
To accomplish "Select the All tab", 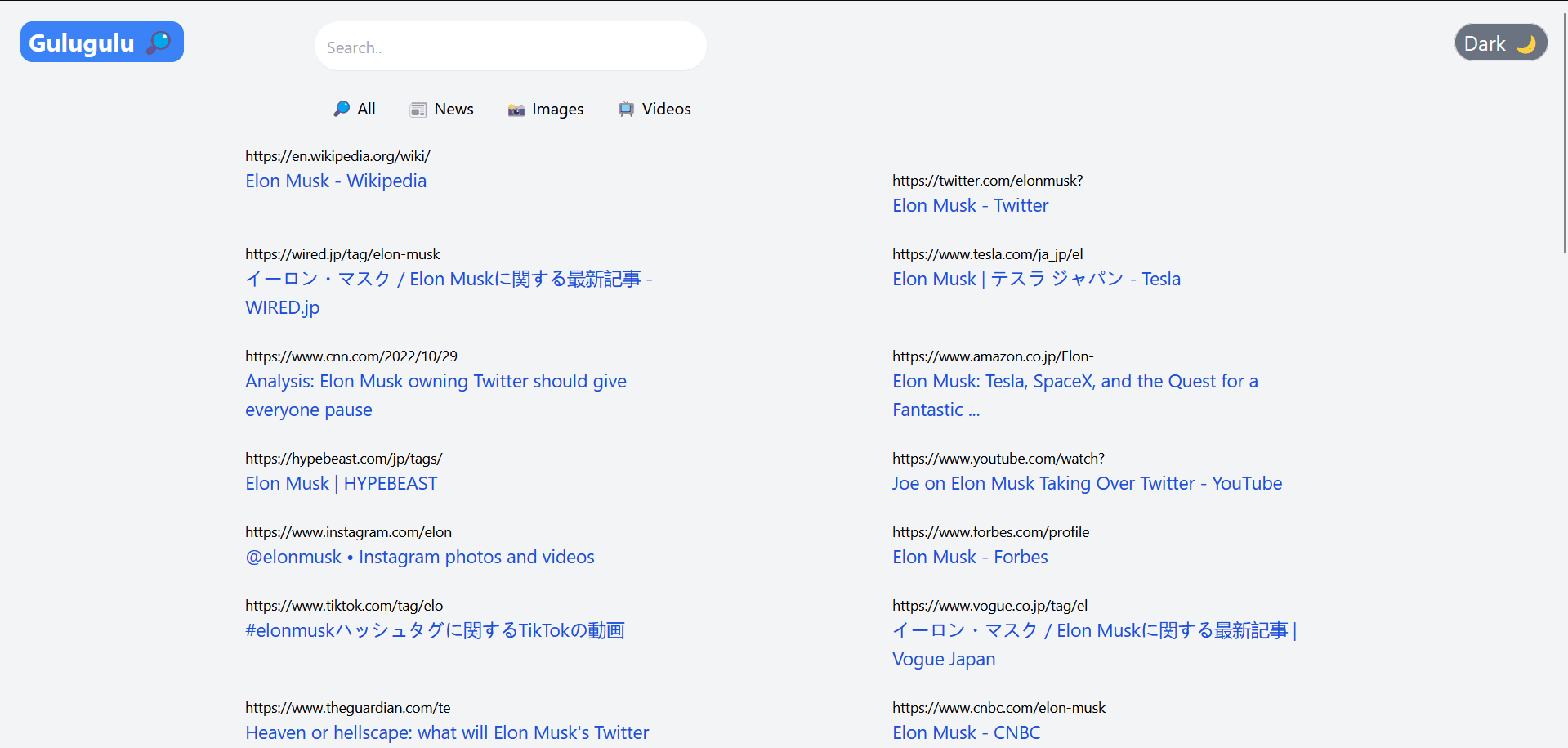I will pos(355,109).
